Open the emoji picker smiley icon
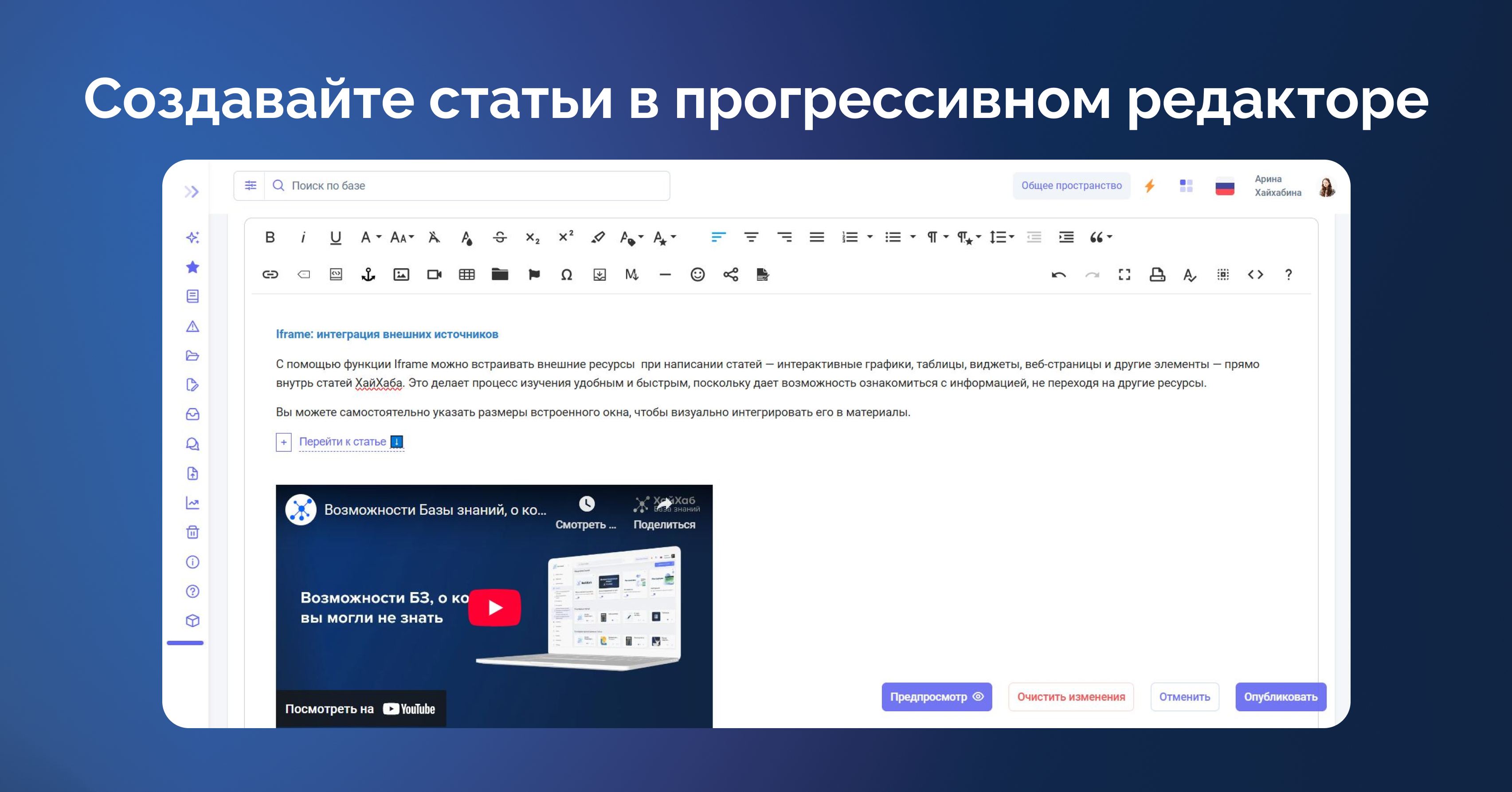This screenshot has width=1512, height=792. pyautogui.click(x=697, y=274)
